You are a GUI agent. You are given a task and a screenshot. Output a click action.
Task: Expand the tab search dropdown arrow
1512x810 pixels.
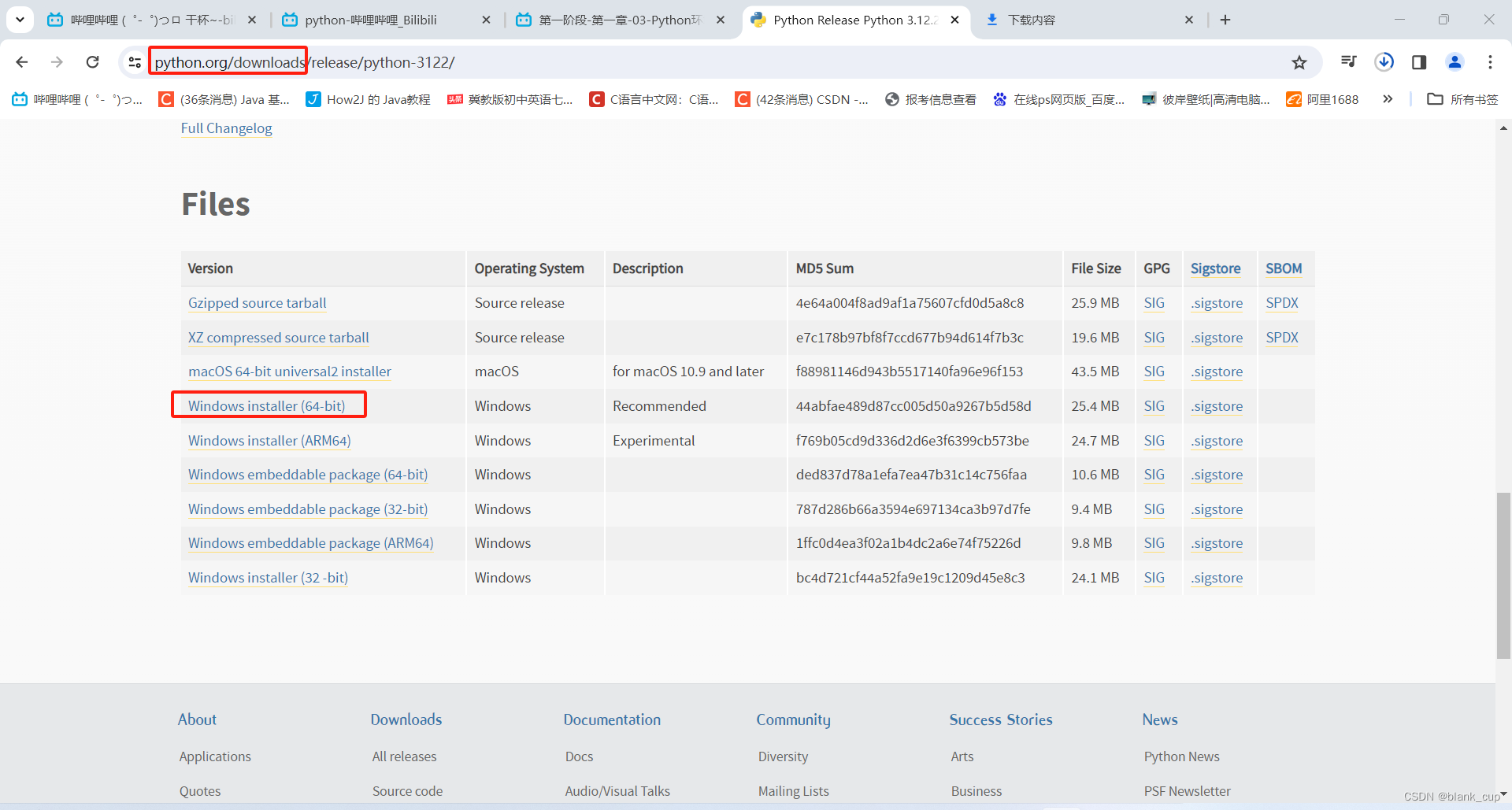coord(20,20)
